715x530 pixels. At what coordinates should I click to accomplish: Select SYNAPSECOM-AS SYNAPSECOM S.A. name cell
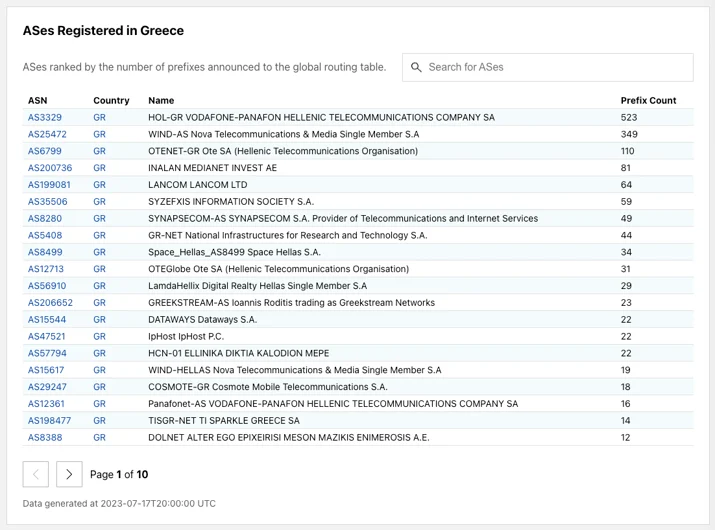[343, 219]
